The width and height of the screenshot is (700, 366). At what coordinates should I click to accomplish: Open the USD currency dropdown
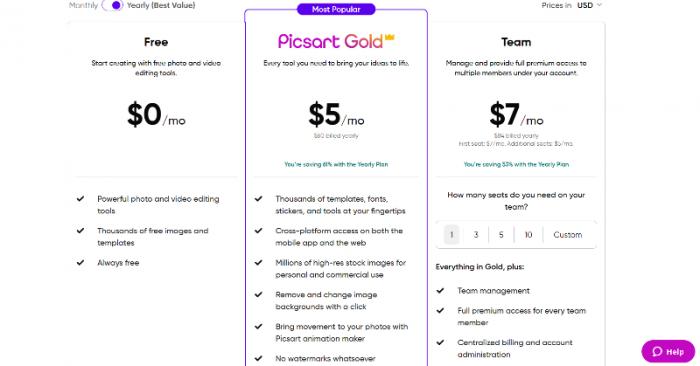pyautogui.click(x=589, y=5)
